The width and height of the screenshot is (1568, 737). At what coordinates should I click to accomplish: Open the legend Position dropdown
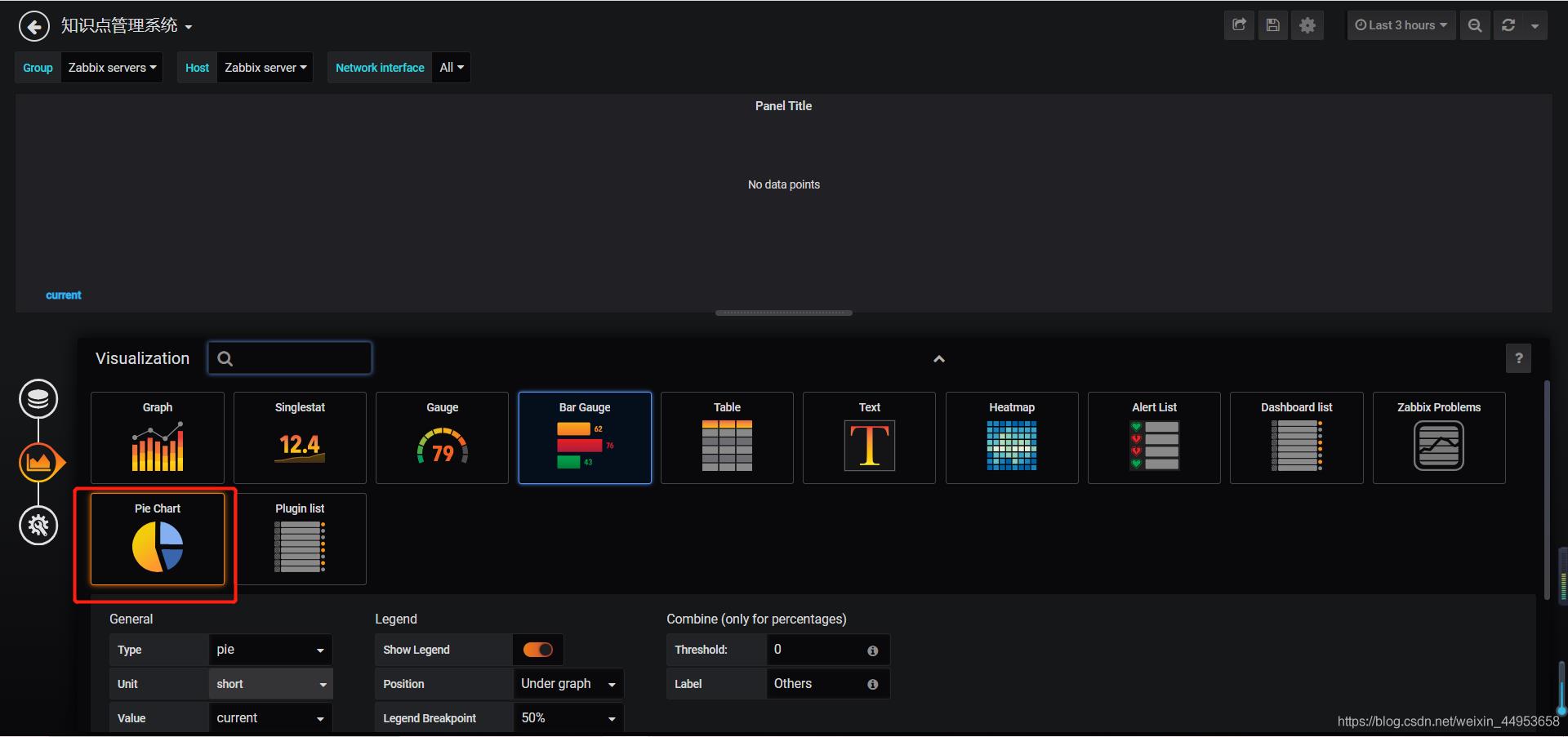(x=568, y=684)
